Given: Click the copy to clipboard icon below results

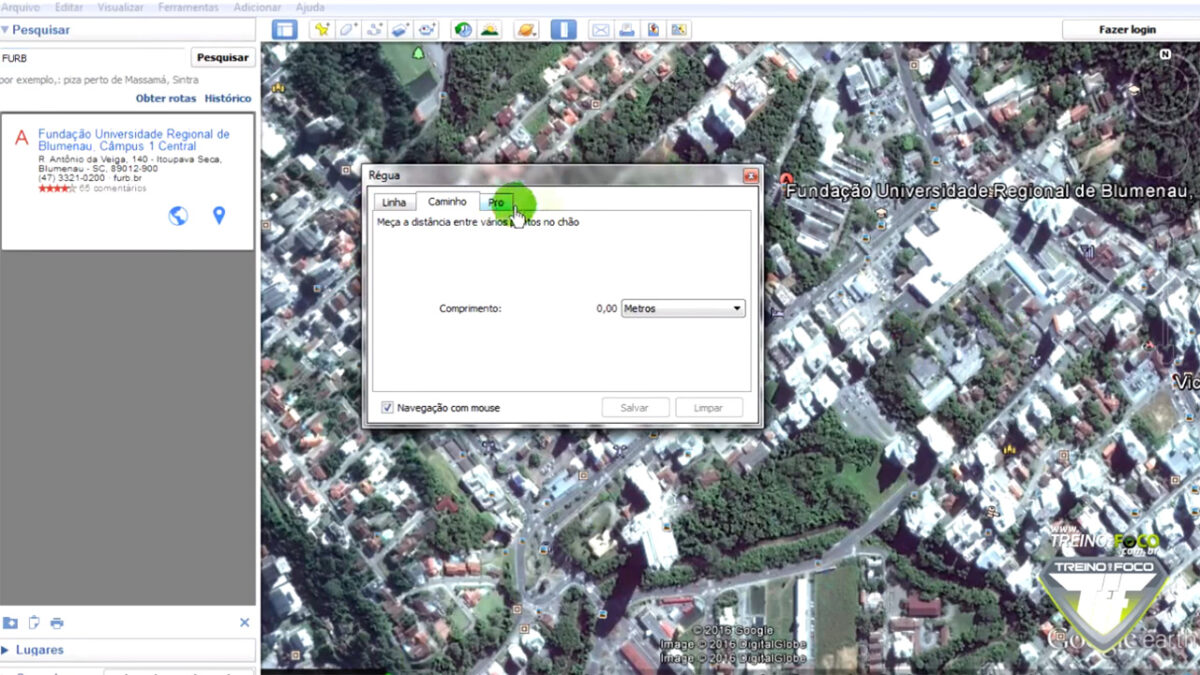Looking at the screenshot, I should [34, 623].
